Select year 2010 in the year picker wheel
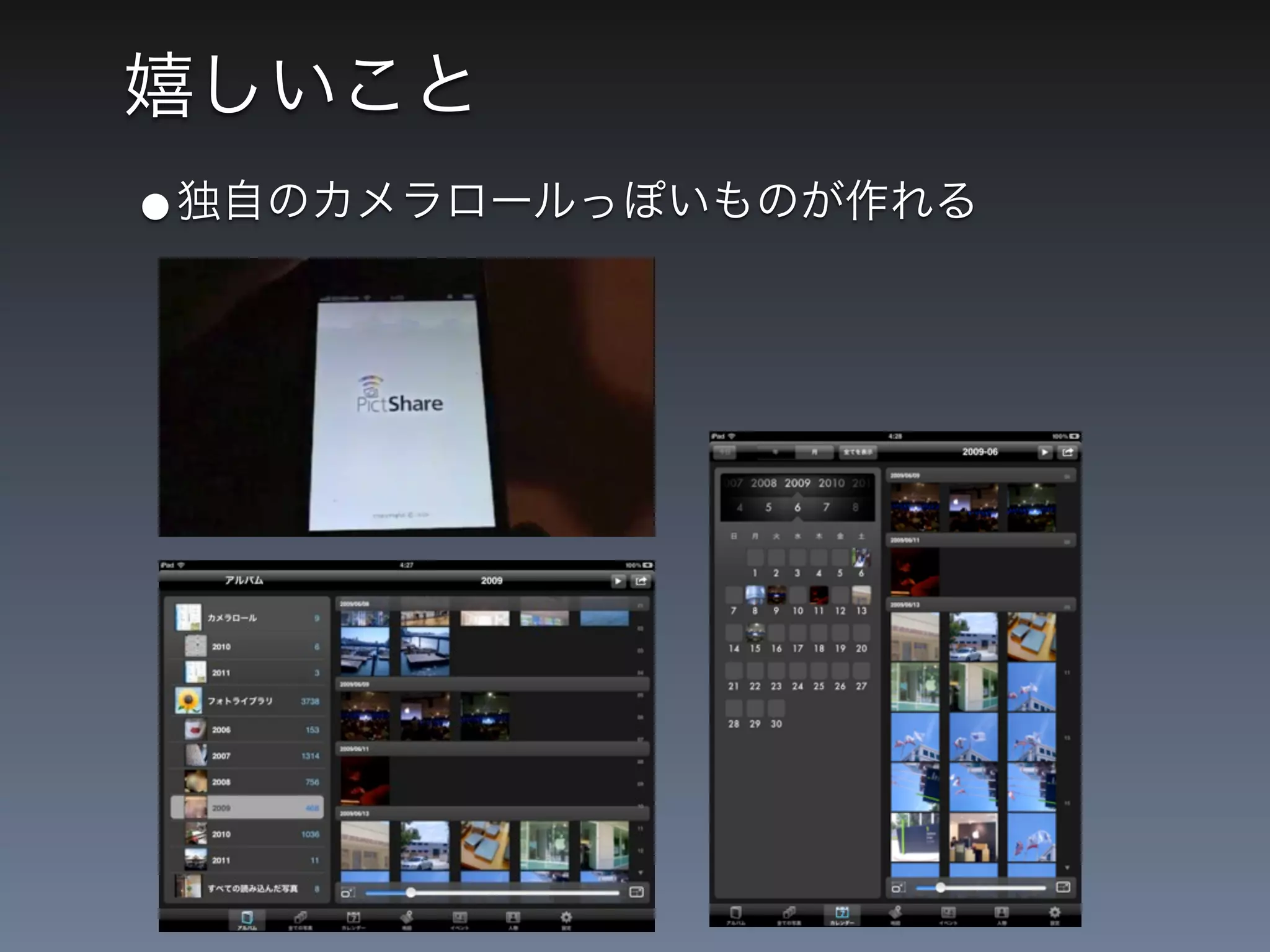Viewport: 1270px width, 952px height. [831, 483]
